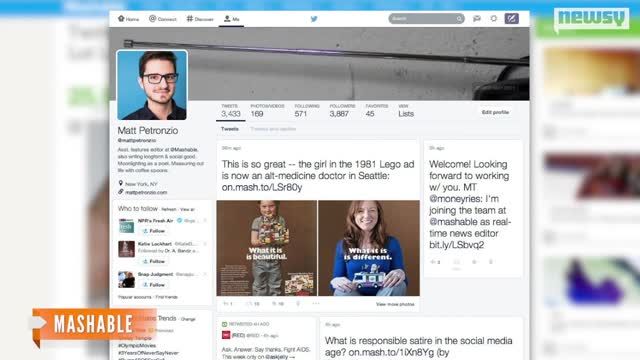Open the @Mashable link in bio
This screenshot has height=360, width=640.
tap(184, 150)
